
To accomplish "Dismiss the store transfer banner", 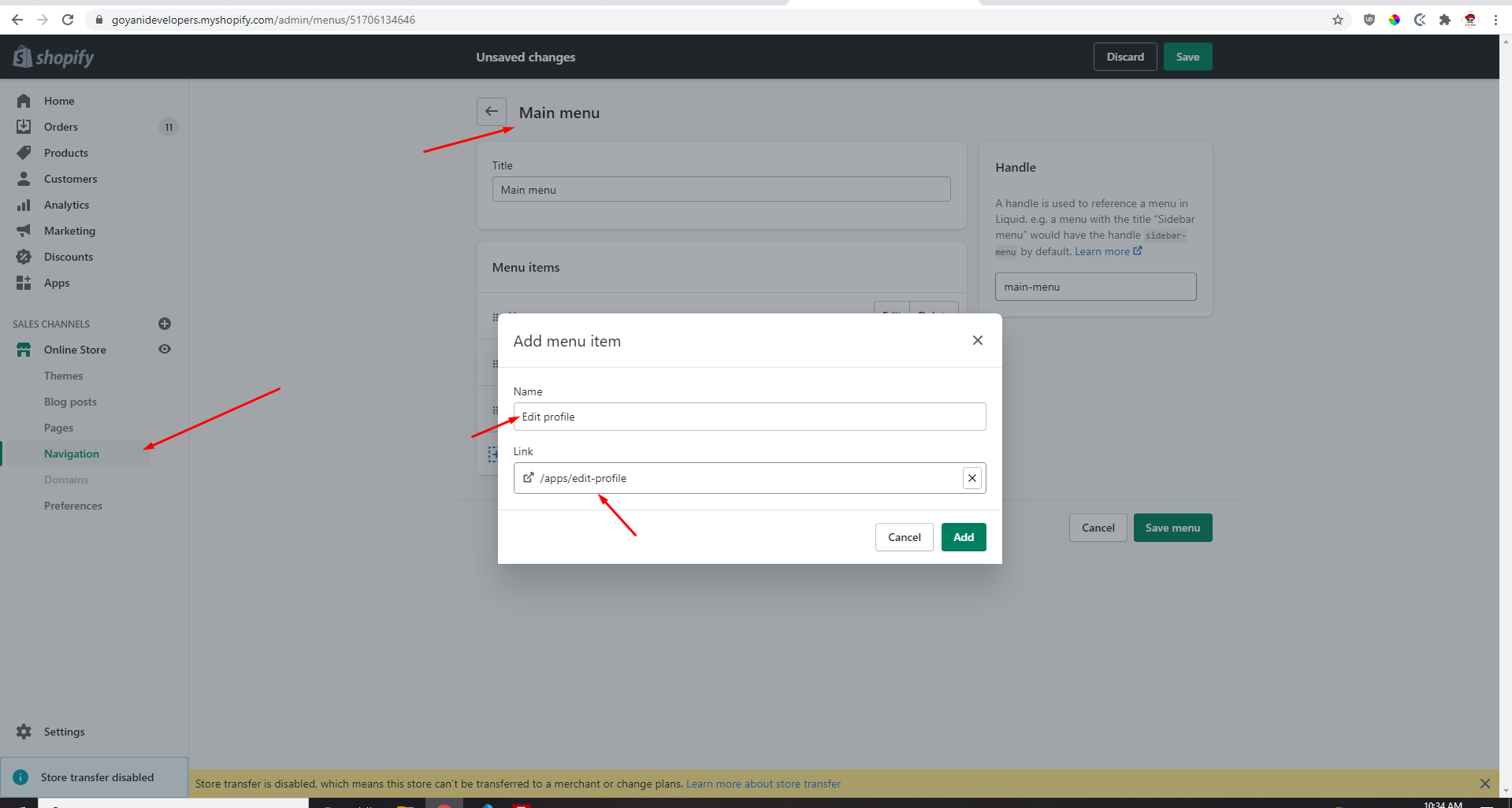I will coord(1485,784).
